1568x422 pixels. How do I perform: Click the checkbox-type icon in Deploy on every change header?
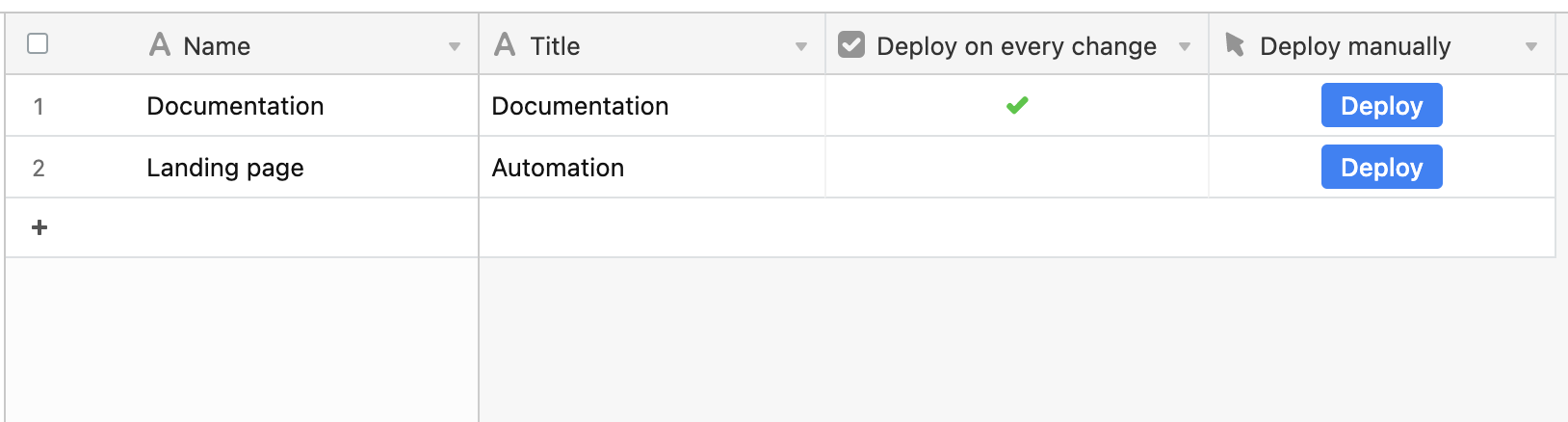(x=851, y=44)
